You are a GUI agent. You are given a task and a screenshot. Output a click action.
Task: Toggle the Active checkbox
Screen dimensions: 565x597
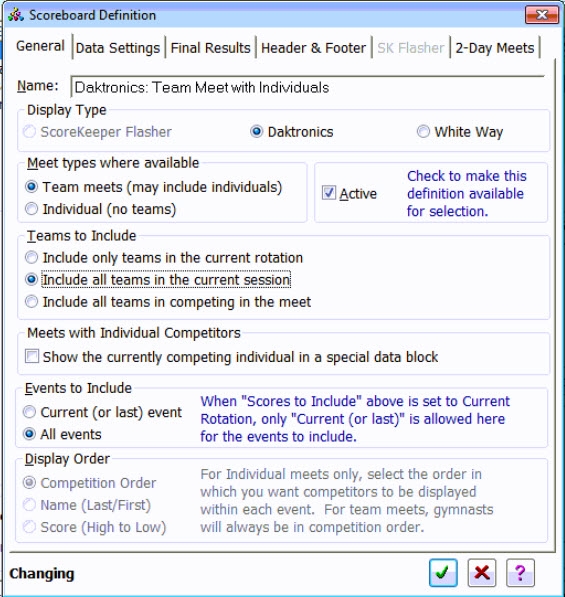pyautogui.click(x=349, y=193)
